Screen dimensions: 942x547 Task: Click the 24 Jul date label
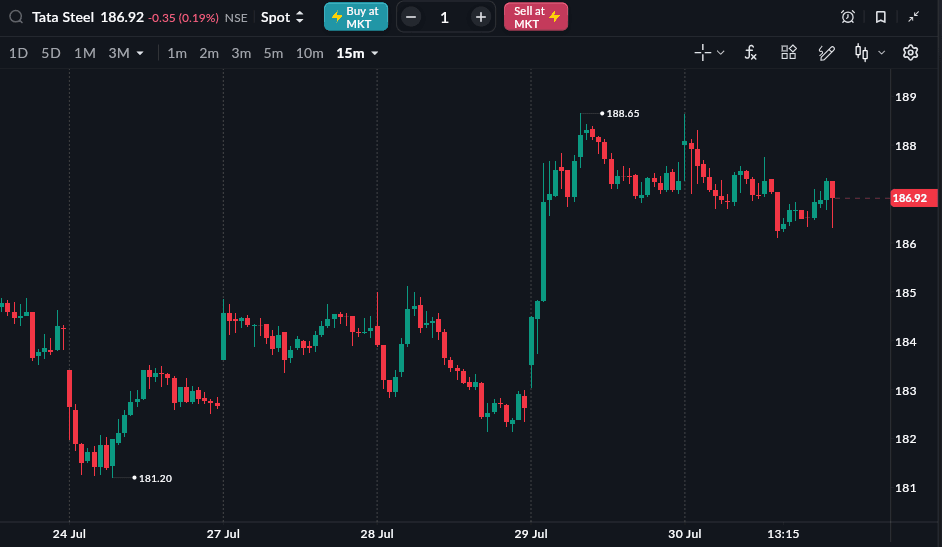[x=69, y=534]
